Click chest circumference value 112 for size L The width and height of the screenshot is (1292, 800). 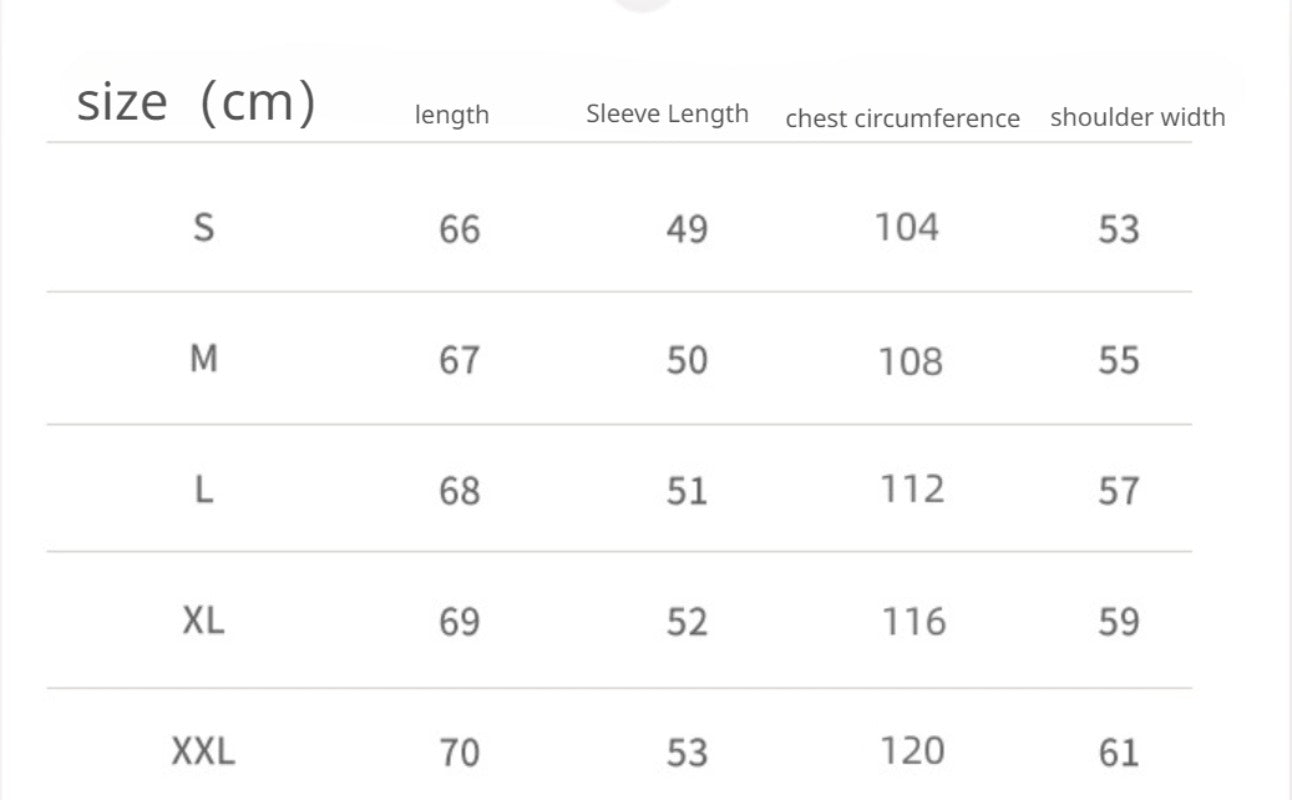click(912, 489)
